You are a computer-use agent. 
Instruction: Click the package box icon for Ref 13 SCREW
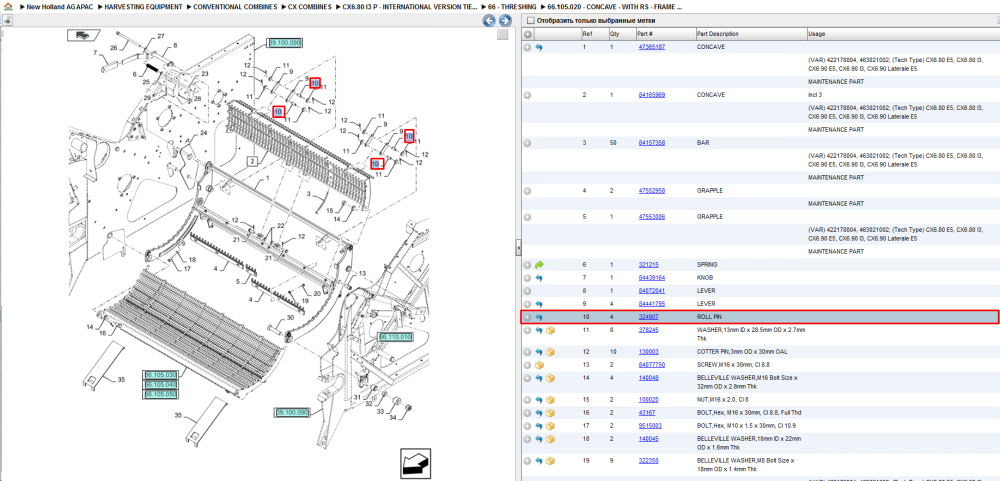tap(539, 365)
